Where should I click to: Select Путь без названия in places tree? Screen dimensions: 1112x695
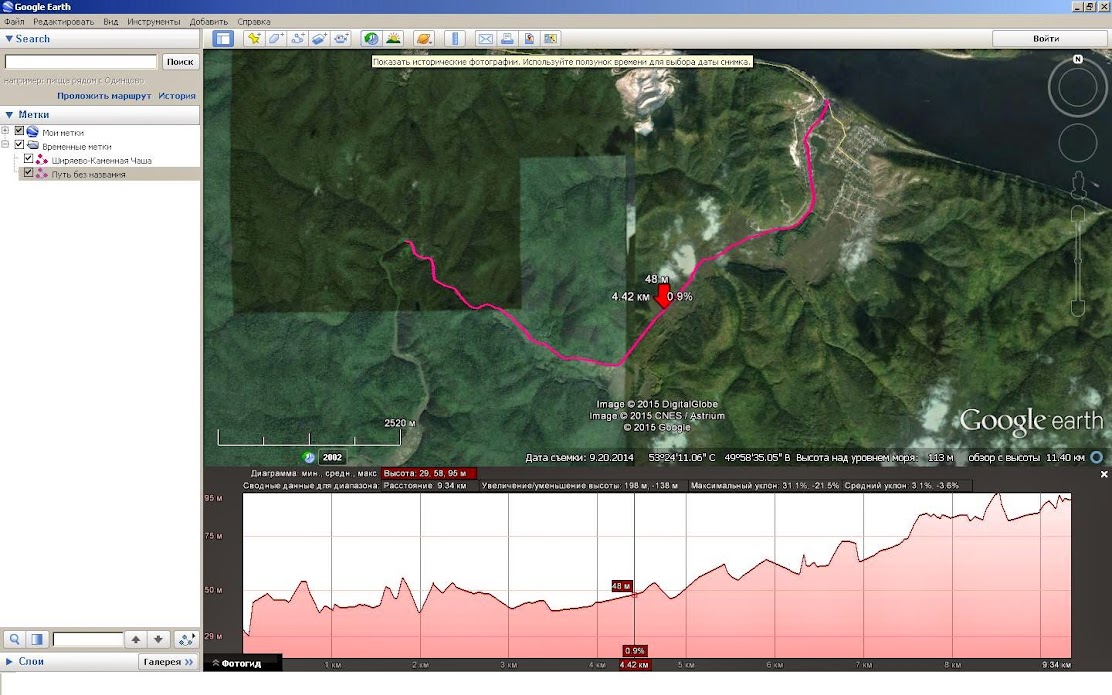coord(89,174)
